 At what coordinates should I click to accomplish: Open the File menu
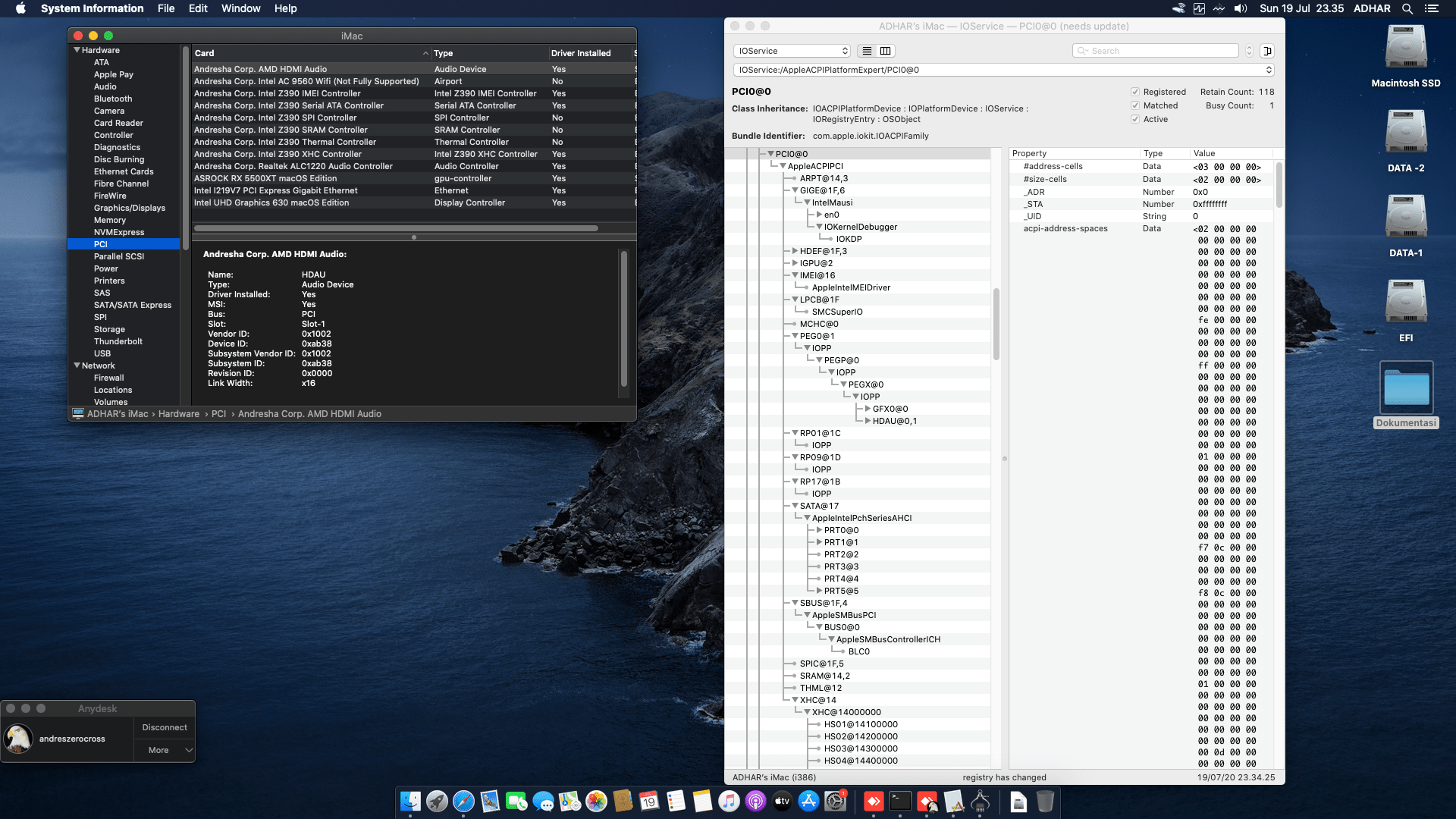[166, 8]
